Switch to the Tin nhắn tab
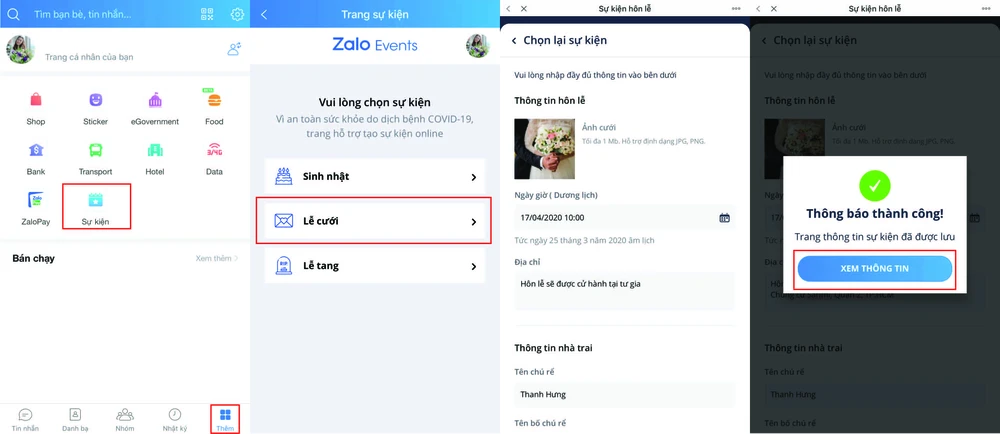This screenshot has width=1000, height=434. point(25,420)
